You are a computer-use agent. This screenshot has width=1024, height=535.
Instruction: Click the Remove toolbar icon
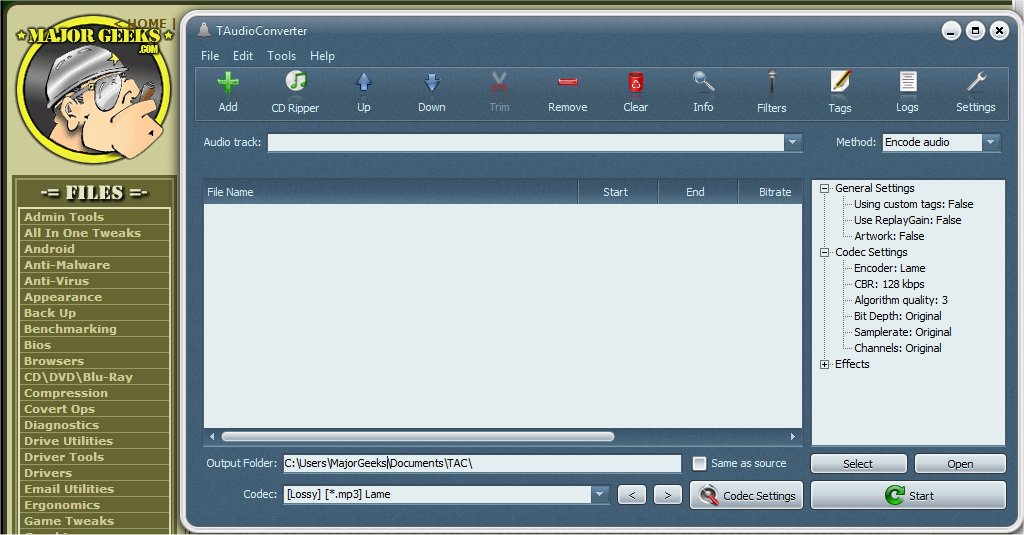click(568, 82)
